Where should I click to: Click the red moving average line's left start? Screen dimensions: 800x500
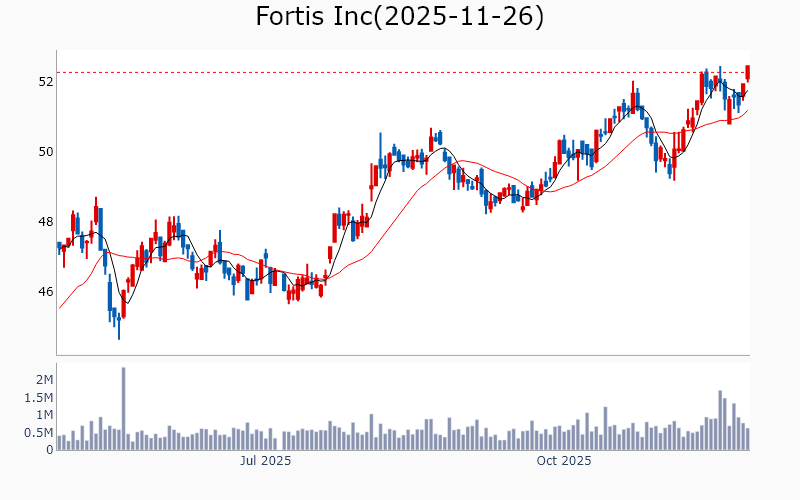coord(60,307)
